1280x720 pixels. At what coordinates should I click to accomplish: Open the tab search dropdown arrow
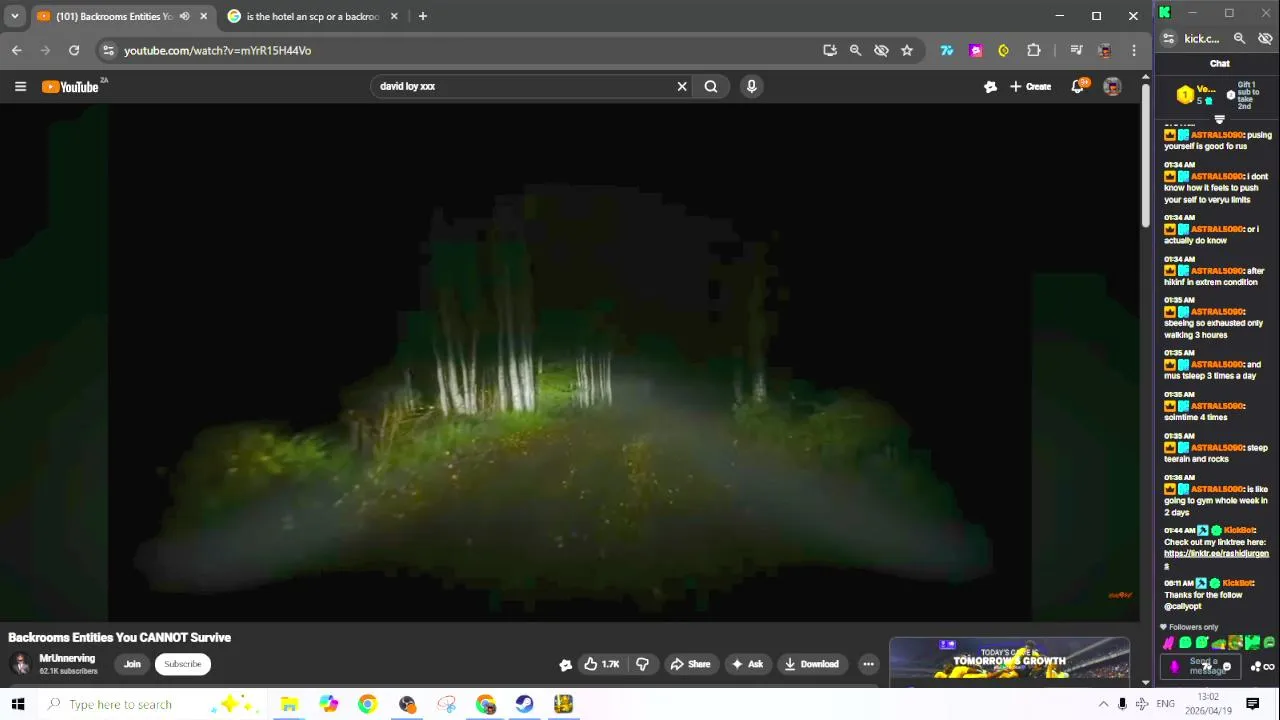pyautogui.click(x=14, y=16)
